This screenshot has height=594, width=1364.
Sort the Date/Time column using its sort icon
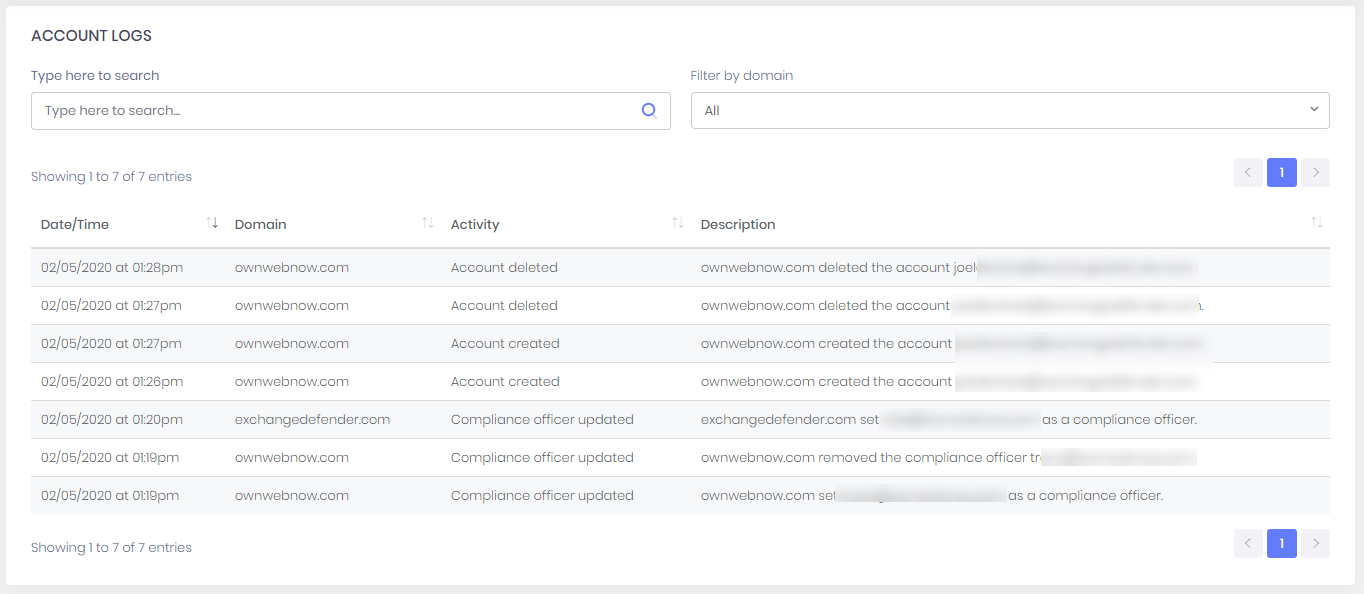coord(213,223)
